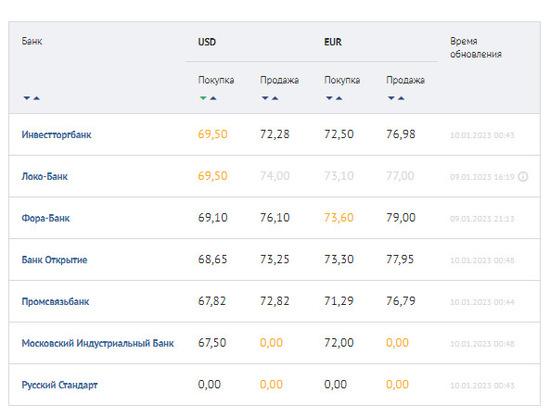Select Инвестторгбанк EUR buy rate 72,50

point(339,134)
